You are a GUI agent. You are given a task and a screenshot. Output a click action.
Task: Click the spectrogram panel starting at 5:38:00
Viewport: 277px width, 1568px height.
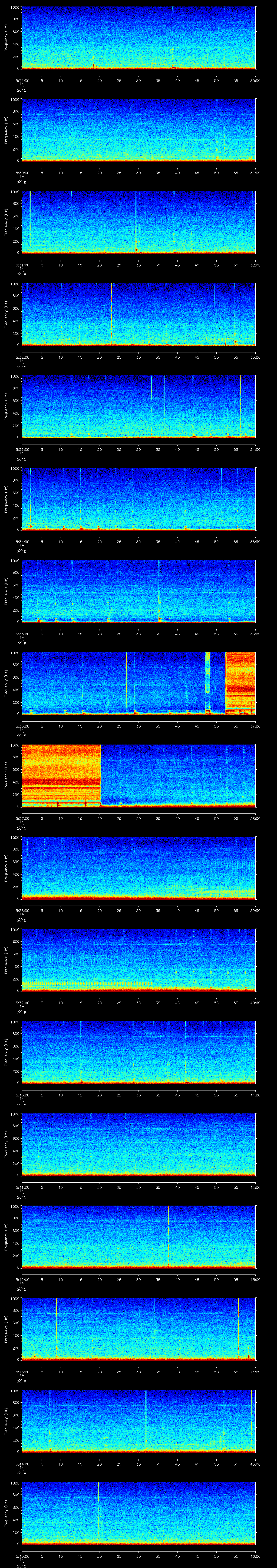pos(139,868)
